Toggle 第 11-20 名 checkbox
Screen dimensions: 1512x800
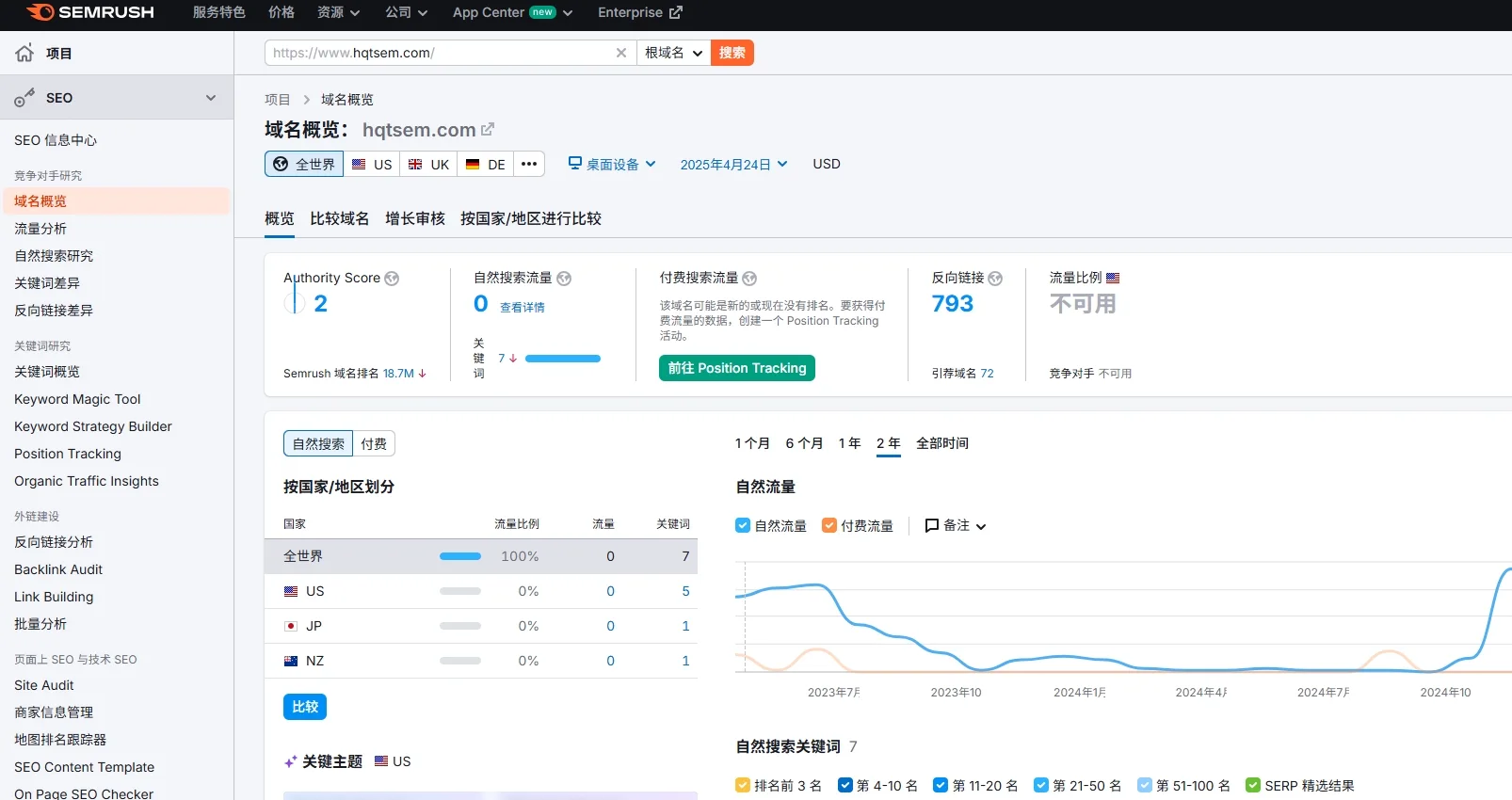941,785
